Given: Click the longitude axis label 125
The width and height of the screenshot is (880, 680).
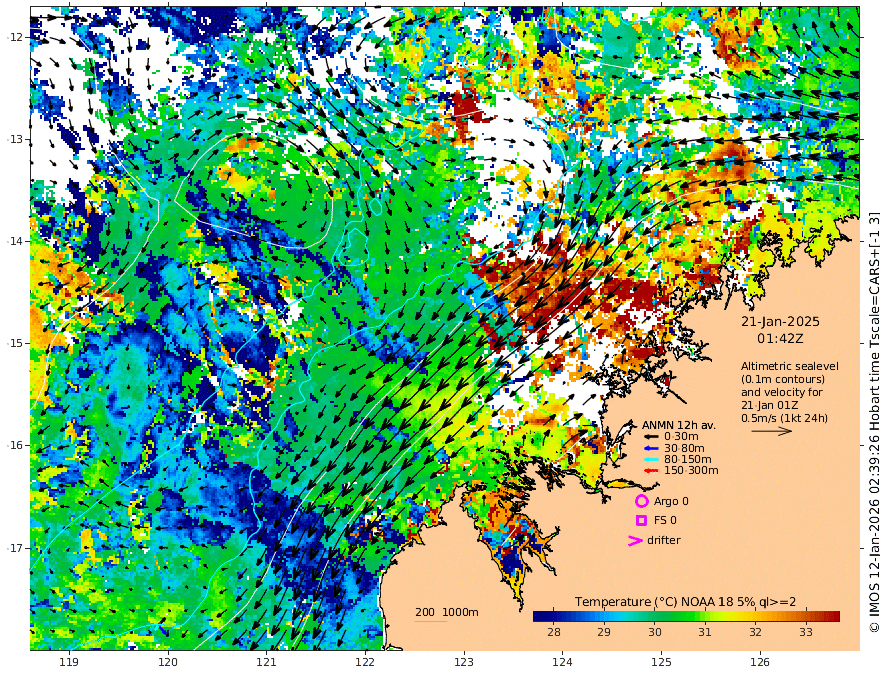Looking at the screenshot, I should [661, 662].
